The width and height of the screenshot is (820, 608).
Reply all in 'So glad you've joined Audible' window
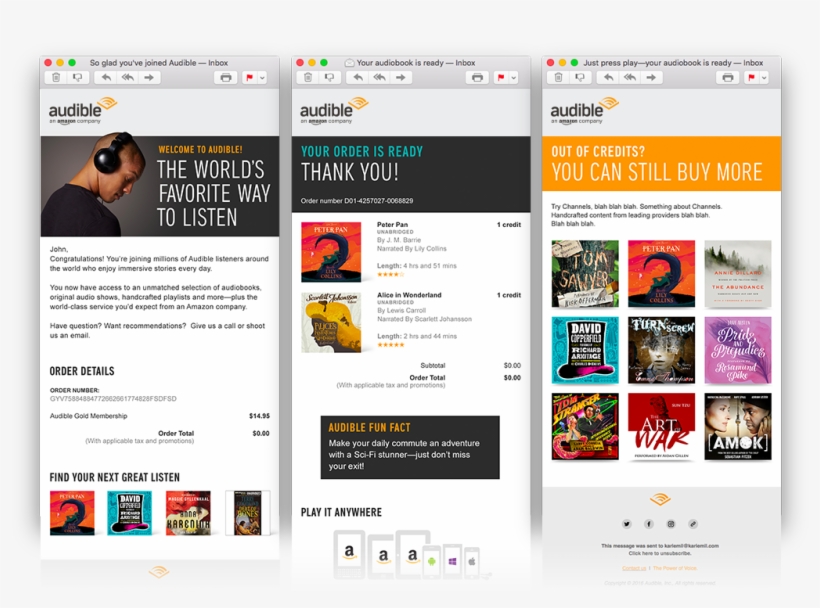pyautogui.click(x=128, y=77)
